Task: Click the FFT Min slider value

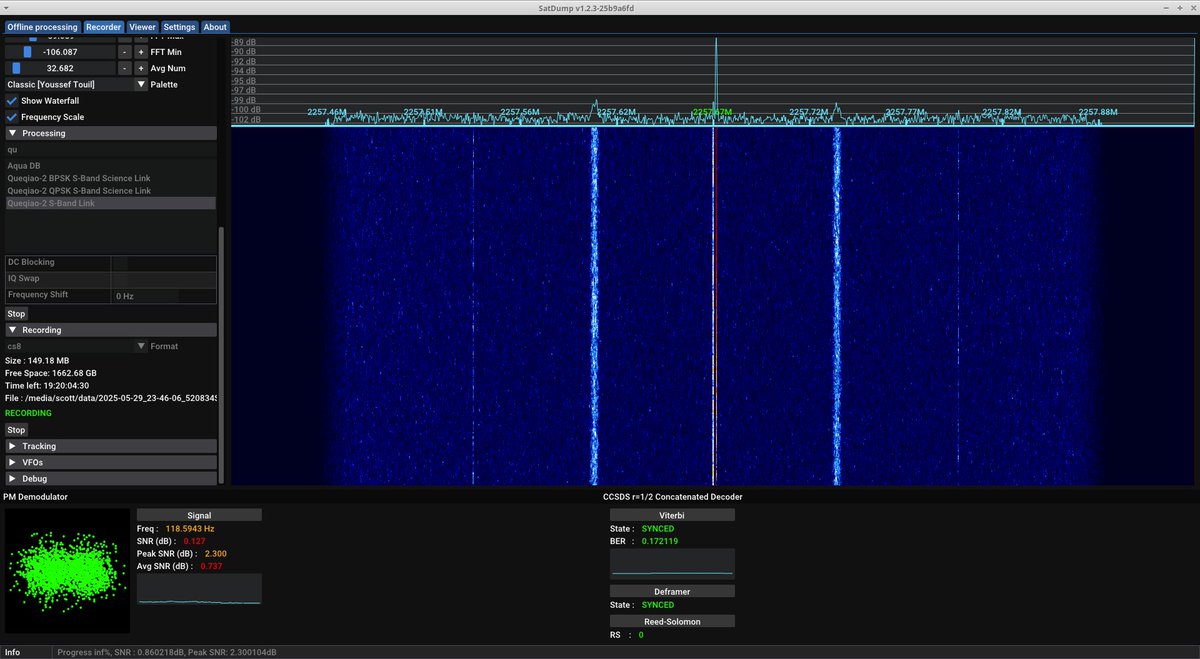Action: click(x=60, y=52)
